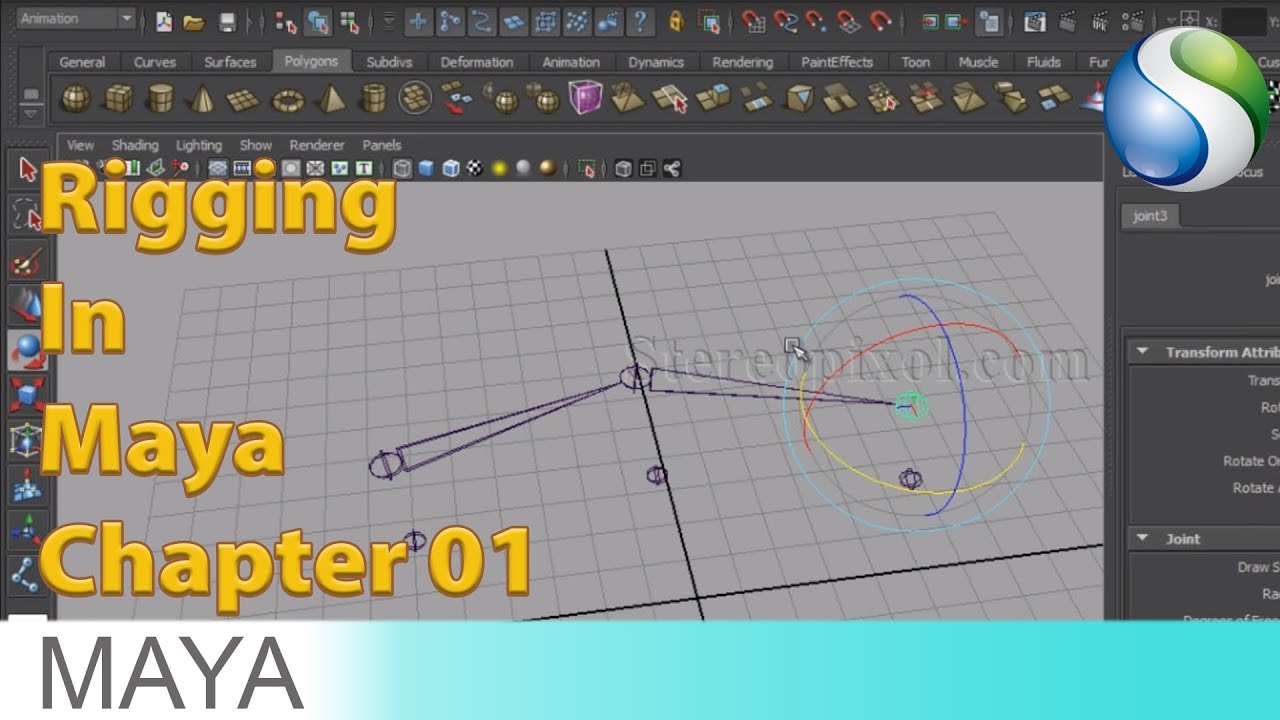Screen dimensions: 1280x720
Task: Open the Animation menu set dropdown
Action: (77, 18)
